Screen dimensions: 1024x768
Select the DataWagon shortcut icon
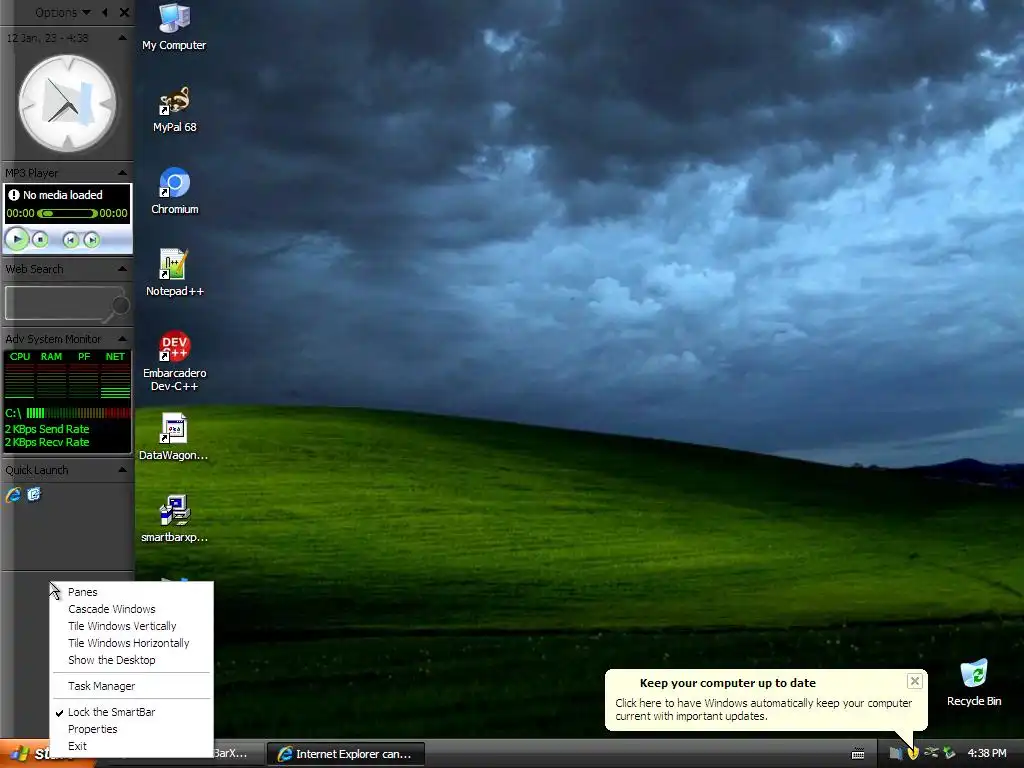tap(174, 436)
